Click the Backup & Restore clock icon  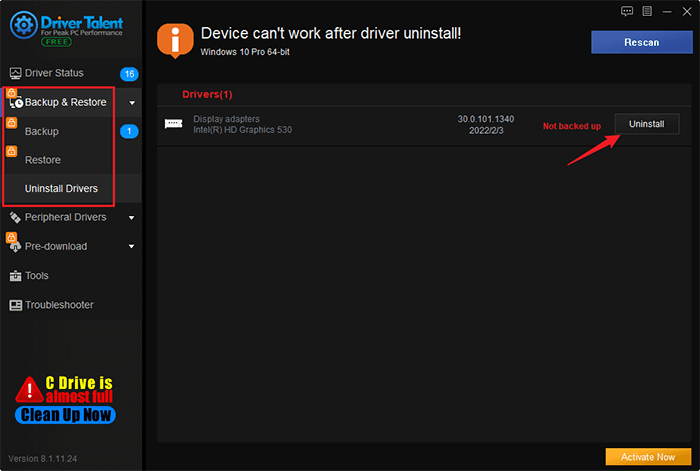click(16, 103)
